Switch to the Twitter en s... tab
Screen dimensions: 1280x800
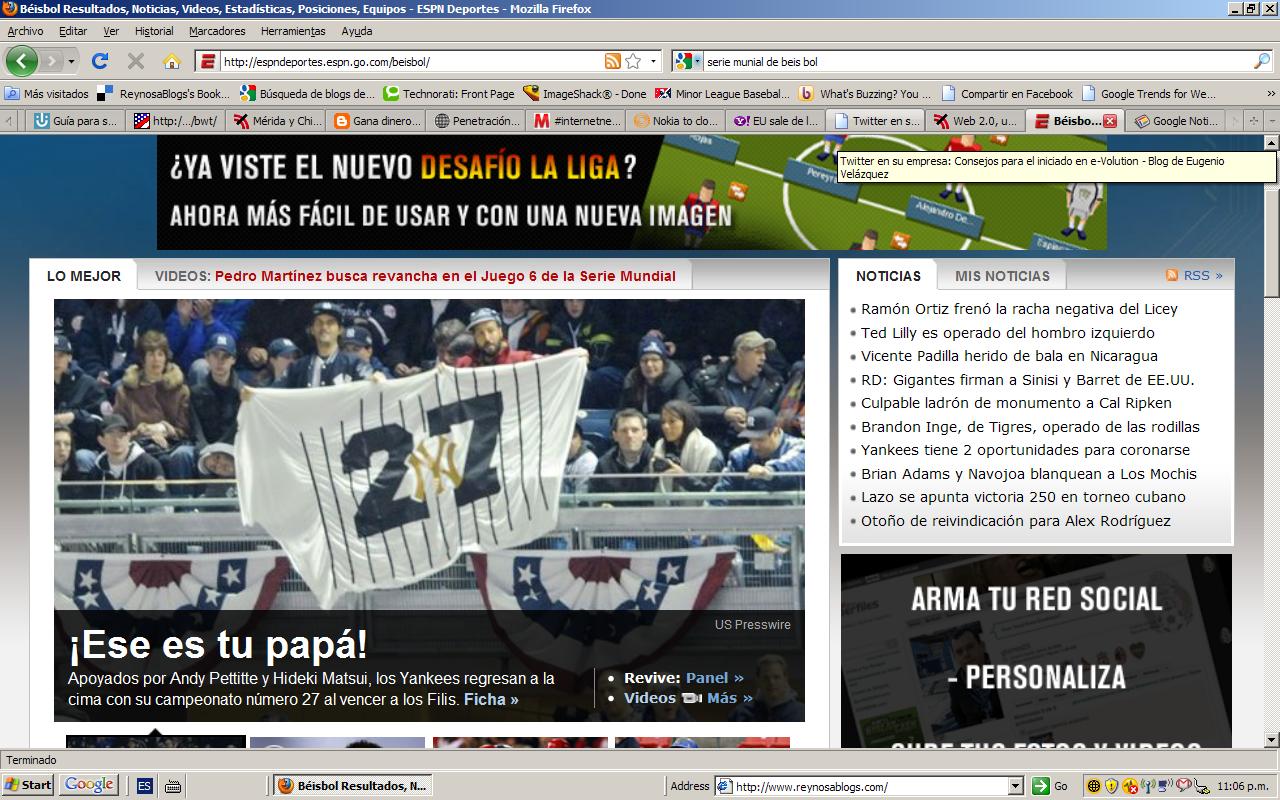point(876,121)
